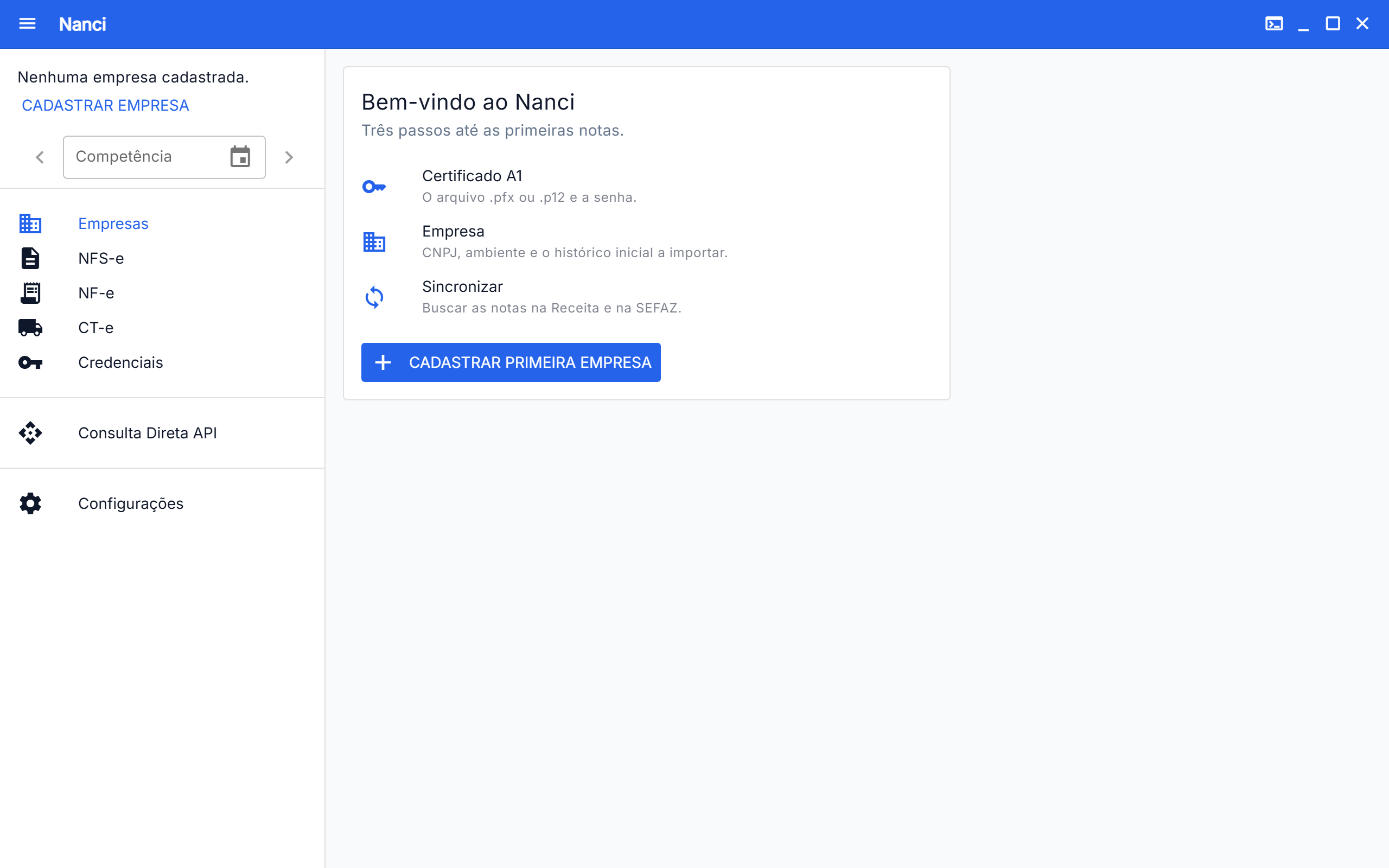Click 'Nenhuma empresa cadastrada.' text
Screen dimensions: 1389x868
(133, 77)
